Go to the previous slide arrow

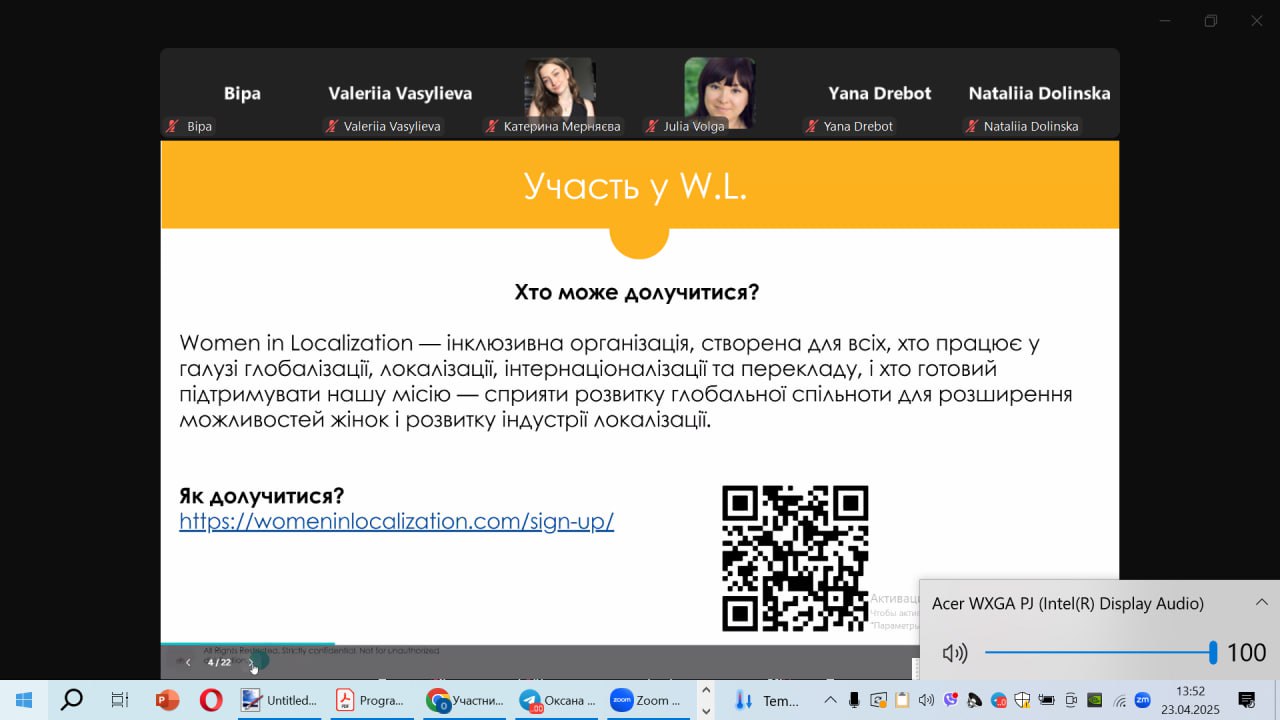point(188,662)
